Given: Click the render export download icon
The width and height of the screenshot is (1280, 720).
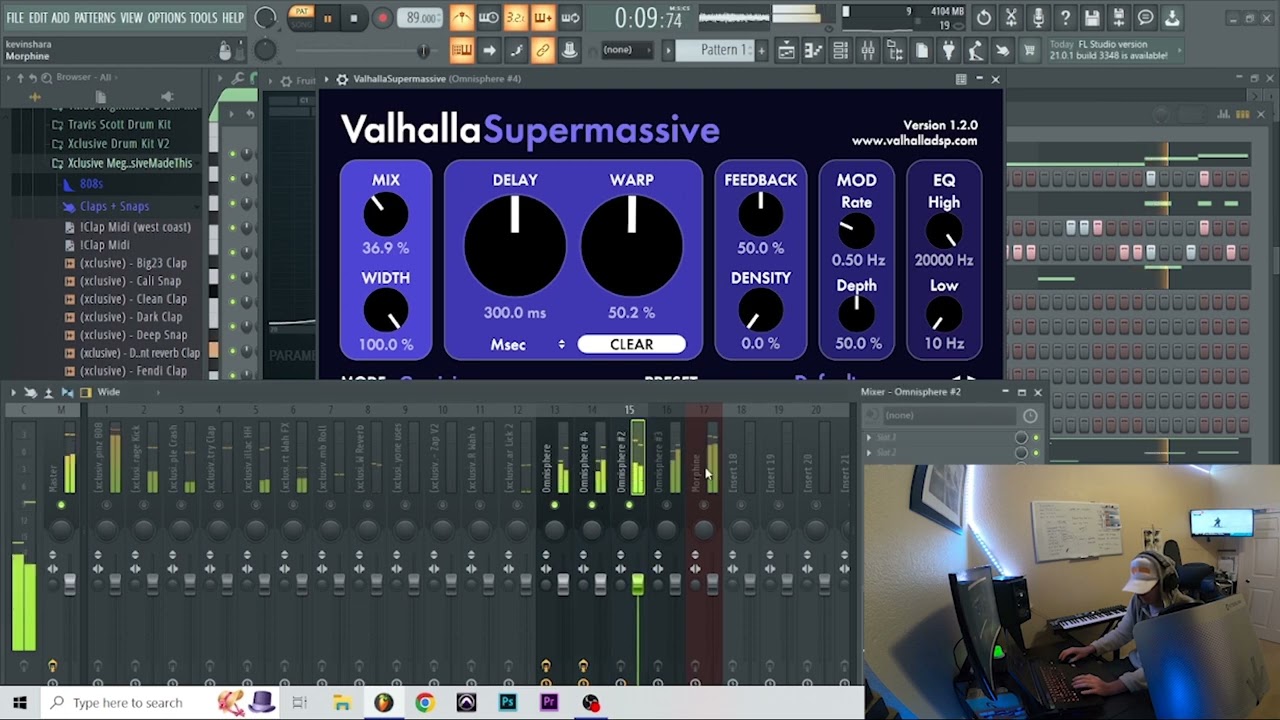Looking at the screenshot, I should pyautogui.click(x=1172, y=18).
